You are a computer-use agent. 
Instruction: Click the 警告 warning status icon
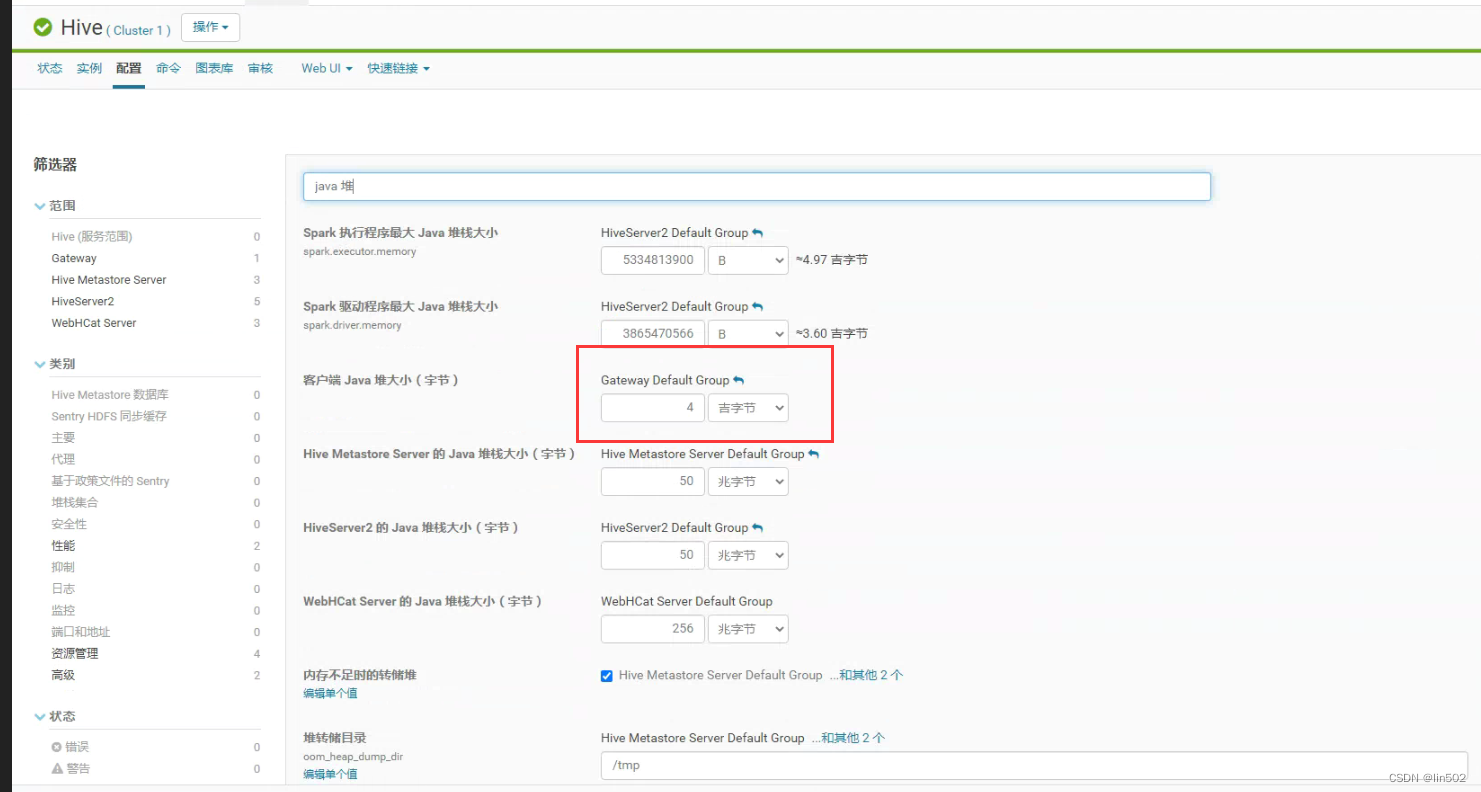coord(57,768)
